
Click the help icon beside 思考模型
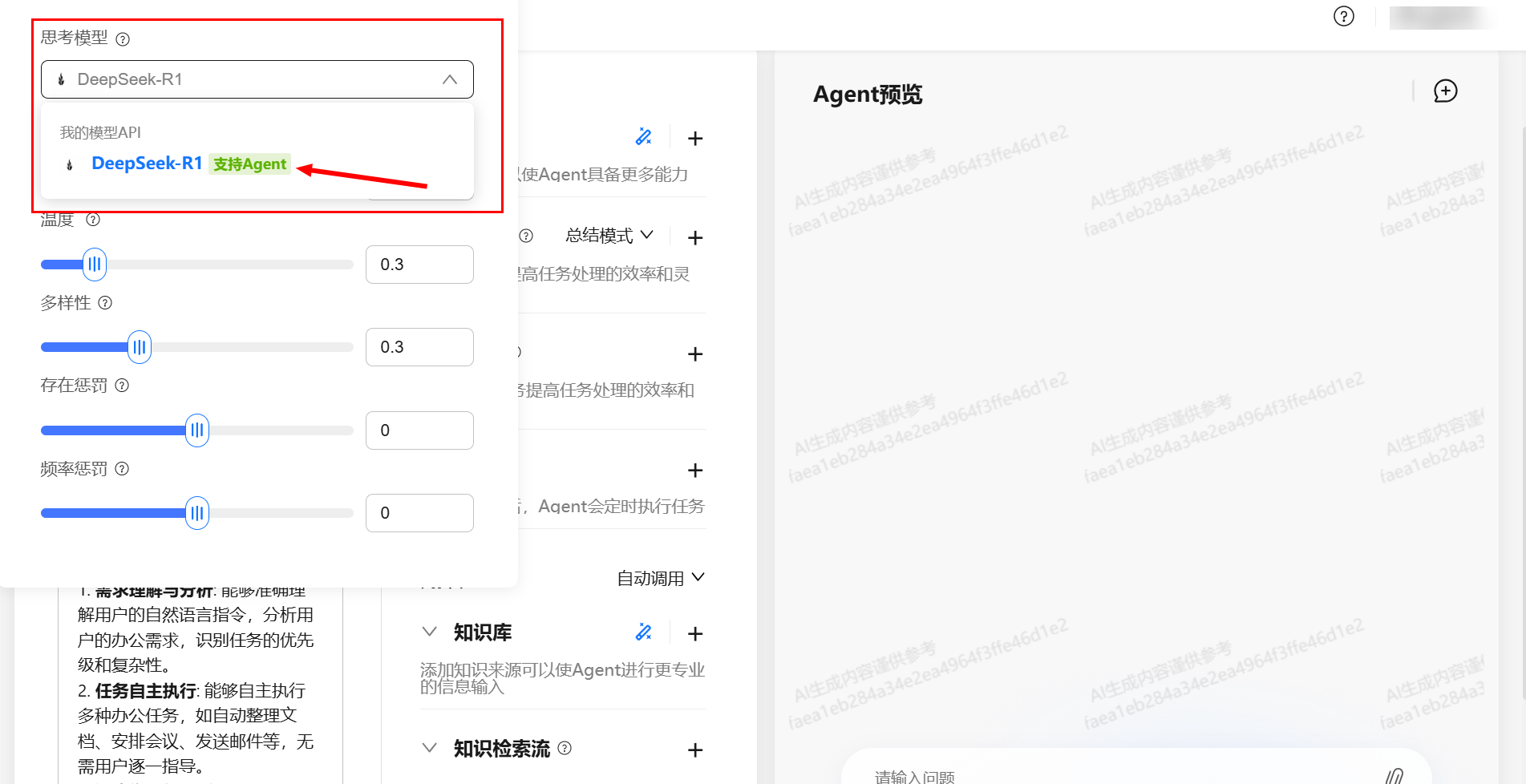123,38
